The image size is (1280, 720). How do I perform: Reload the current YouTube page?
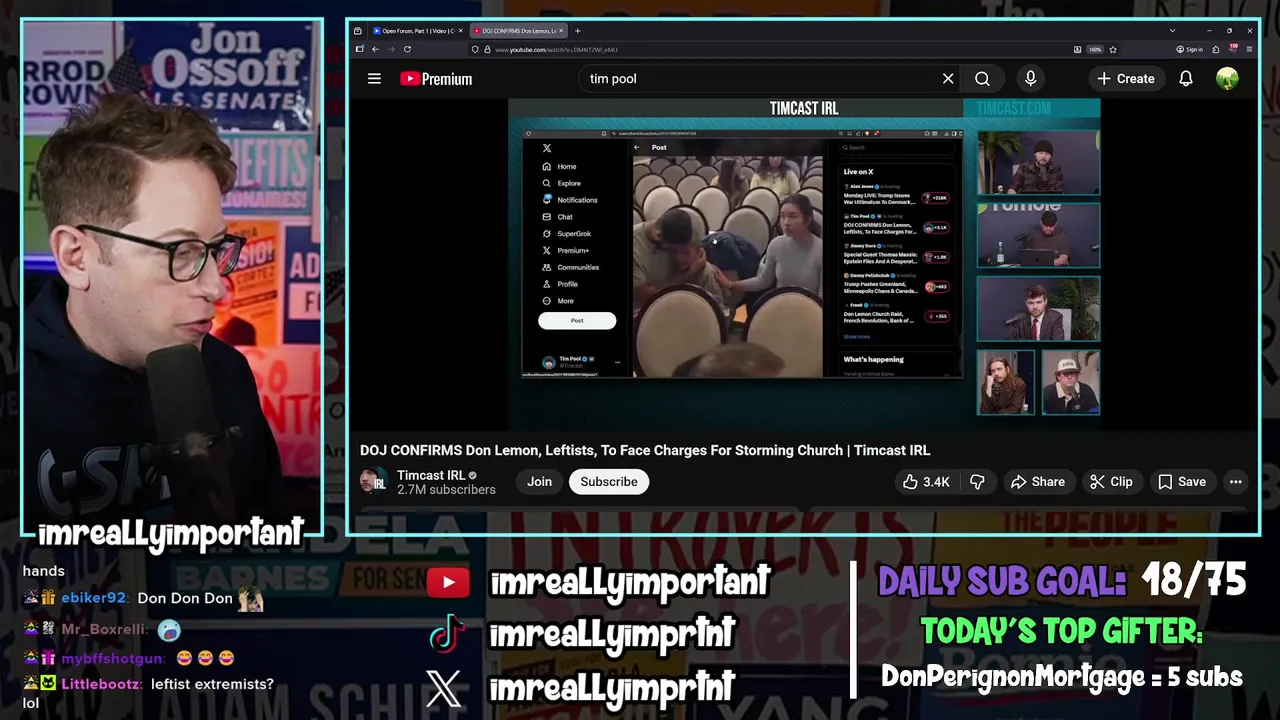click(x=407, y=49)
